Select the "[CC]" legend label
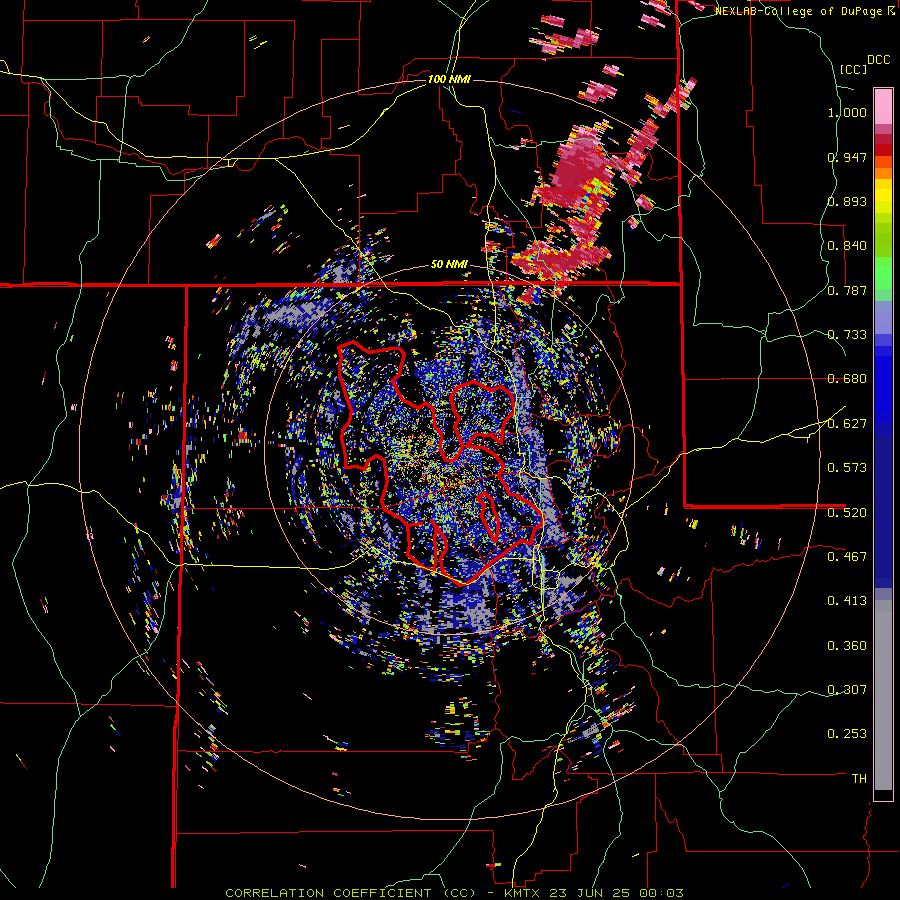Image resolution: width=900 pixels, height=900 pixels. point(854,69)
